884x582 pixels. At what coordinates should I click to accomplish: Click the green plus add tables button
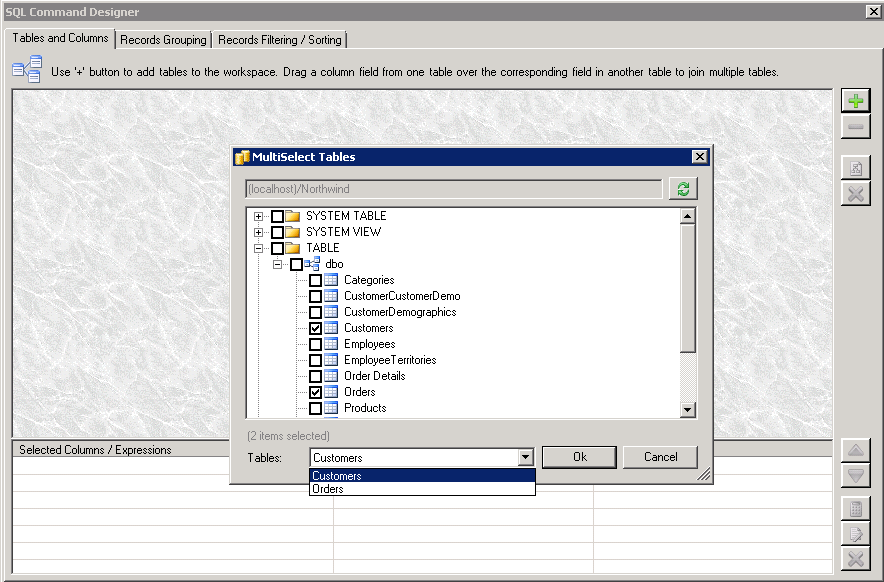click(x=855, y=101)
